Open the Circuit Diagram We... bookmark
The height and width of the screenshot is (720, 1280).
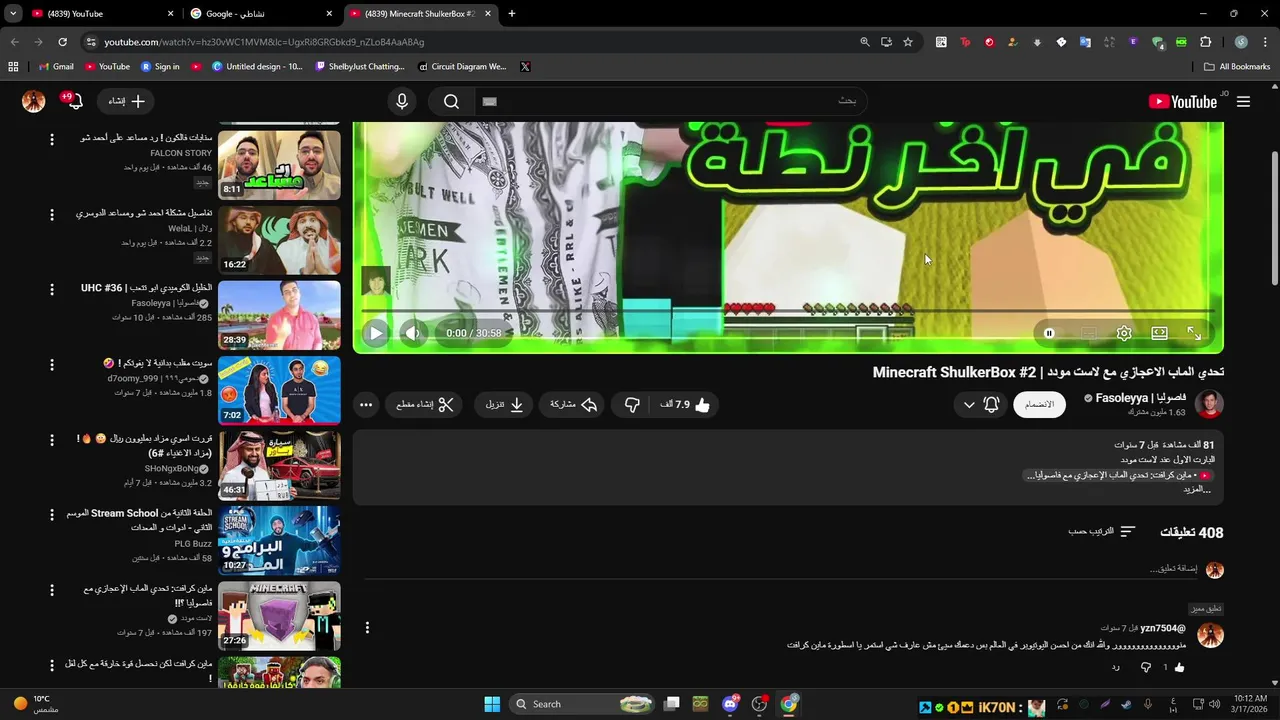(x=461, y=67)
